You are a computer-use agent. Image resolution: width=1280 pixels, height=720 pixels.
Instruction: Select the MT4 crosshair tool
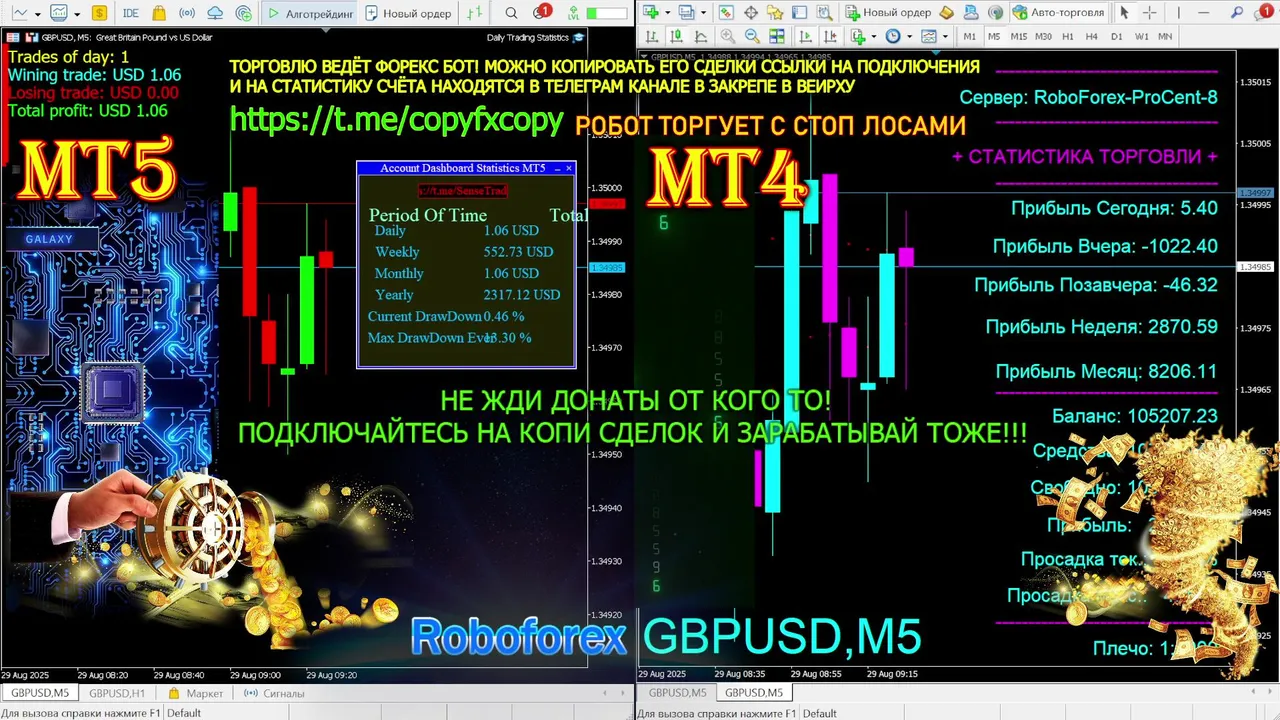[1149, 12]
